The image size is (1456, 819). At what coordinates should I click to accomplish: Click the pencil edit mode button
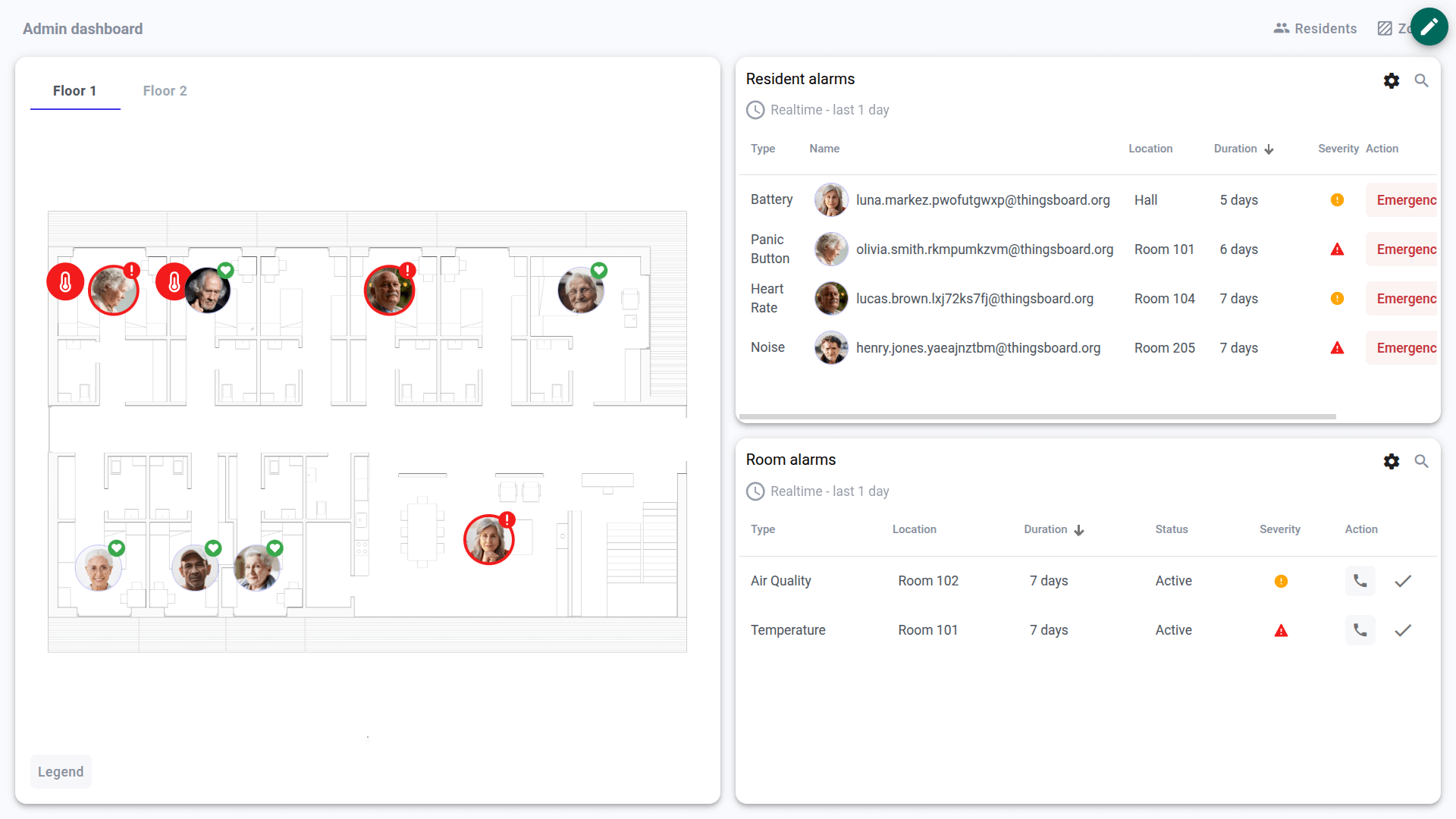point(1429,27)
